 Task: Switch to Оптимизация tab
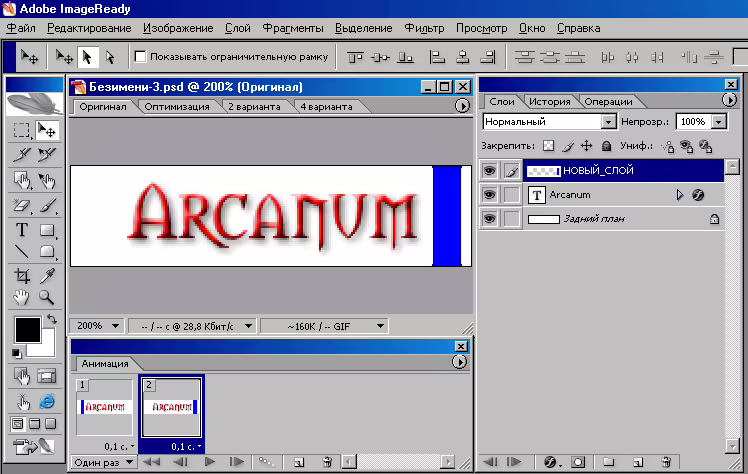pos(177,107)
